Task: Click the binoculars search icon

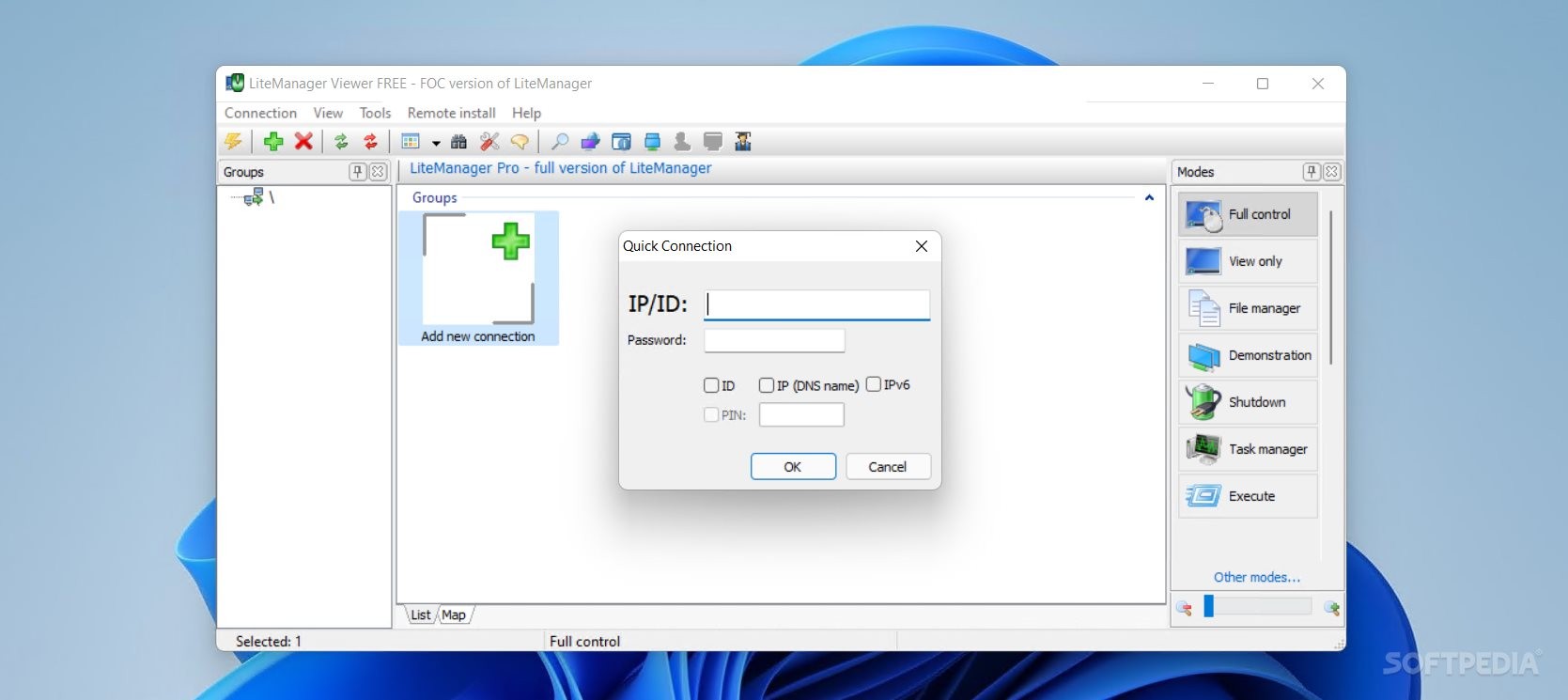Action: 458,142
